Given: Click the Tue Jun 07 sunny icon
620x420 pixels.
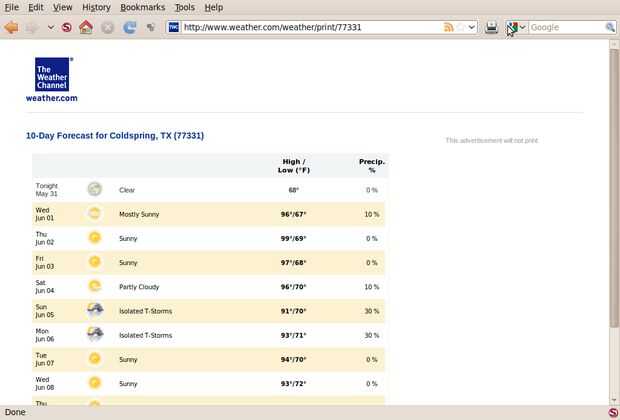Looking at the screenshot, I should 95,359.
